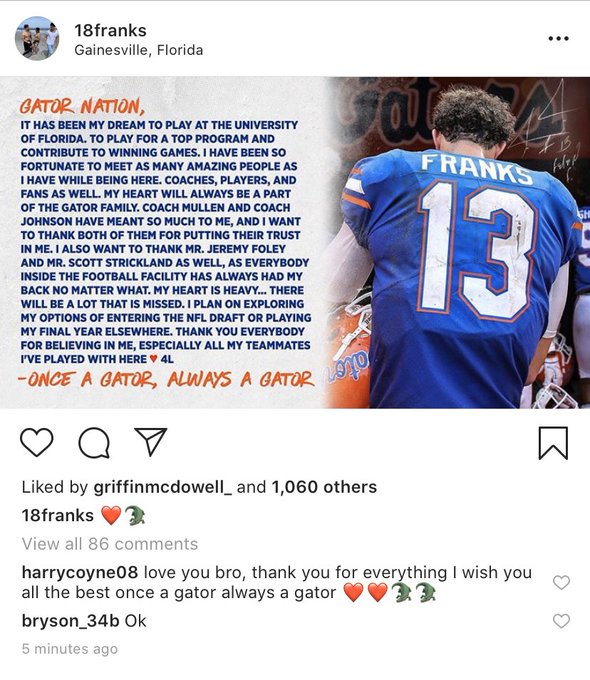Open harrycoyne08 commenter profile
590x680 pixels.
point(80,572)
